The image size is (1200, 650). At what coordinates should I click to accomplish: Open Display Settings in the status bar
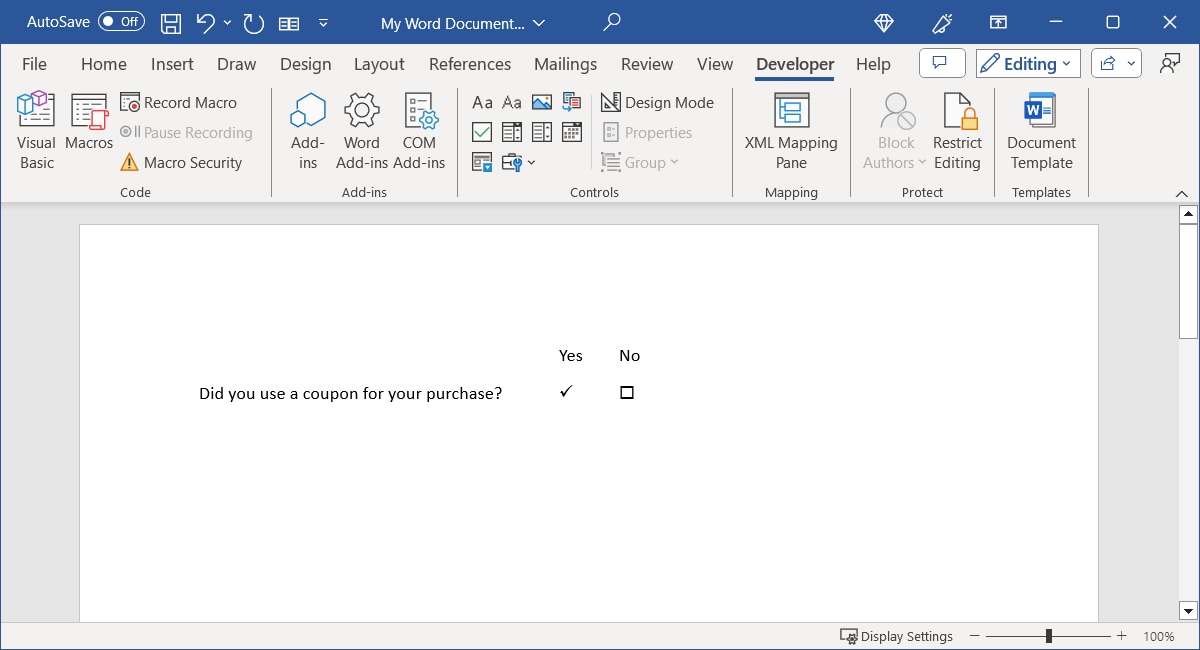click(897, 636)
